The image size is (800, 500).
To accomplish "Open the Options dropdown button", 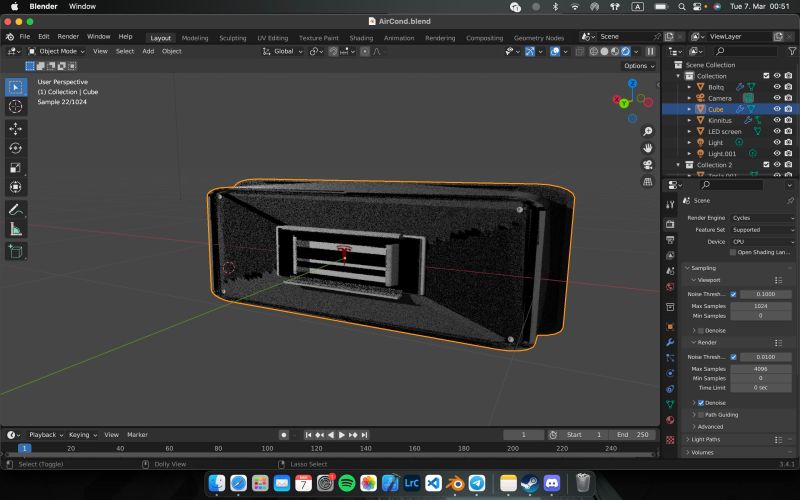I will point(639,66).
